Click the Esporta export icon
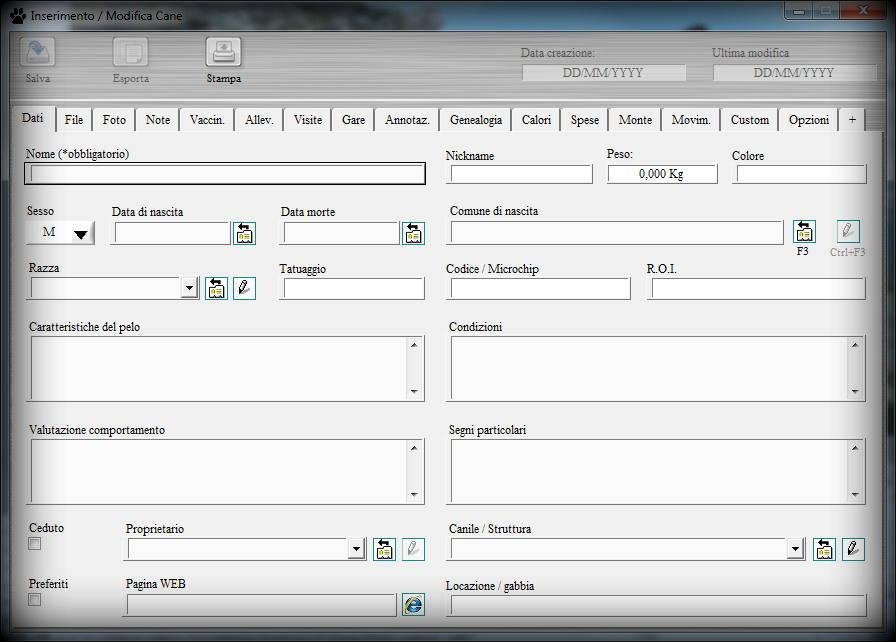896x642 pixels. (x=130, y=52)
